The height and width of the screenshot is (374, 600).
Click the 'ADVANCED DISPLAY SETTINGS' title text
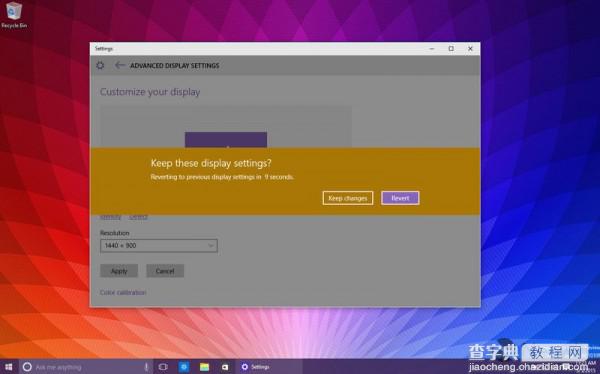[175, 65]
